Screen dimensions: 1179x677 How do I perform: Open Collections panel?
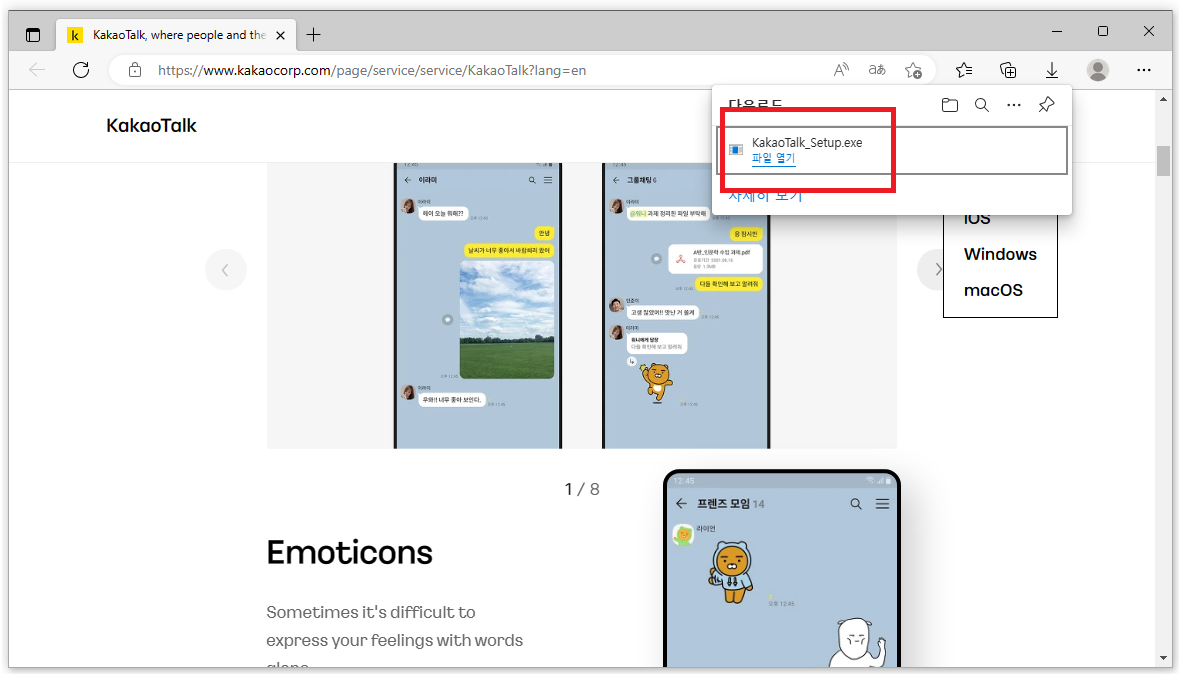(x=1008, y=70)
